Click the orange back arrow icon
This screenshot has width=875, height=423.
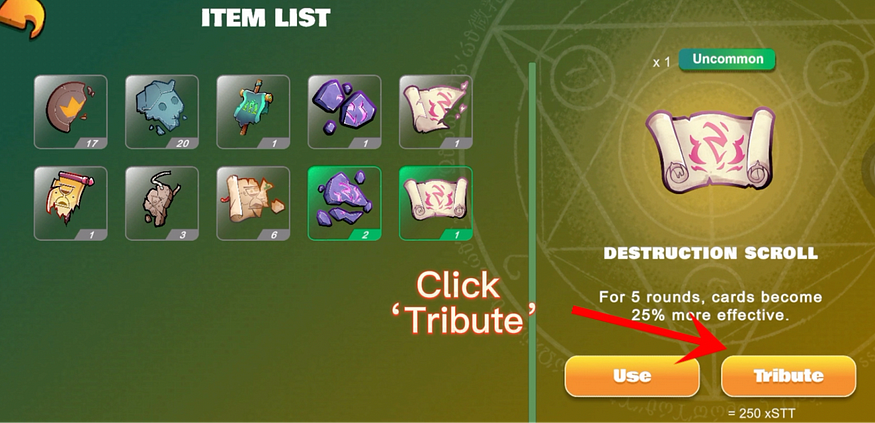click(22, 18)
